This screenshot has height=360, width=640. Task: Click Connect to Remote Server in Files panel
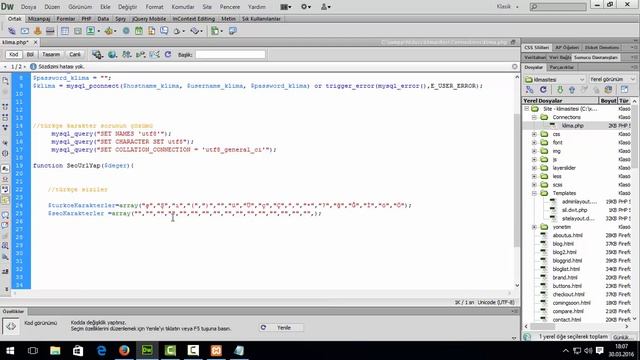tap(530, 90)
